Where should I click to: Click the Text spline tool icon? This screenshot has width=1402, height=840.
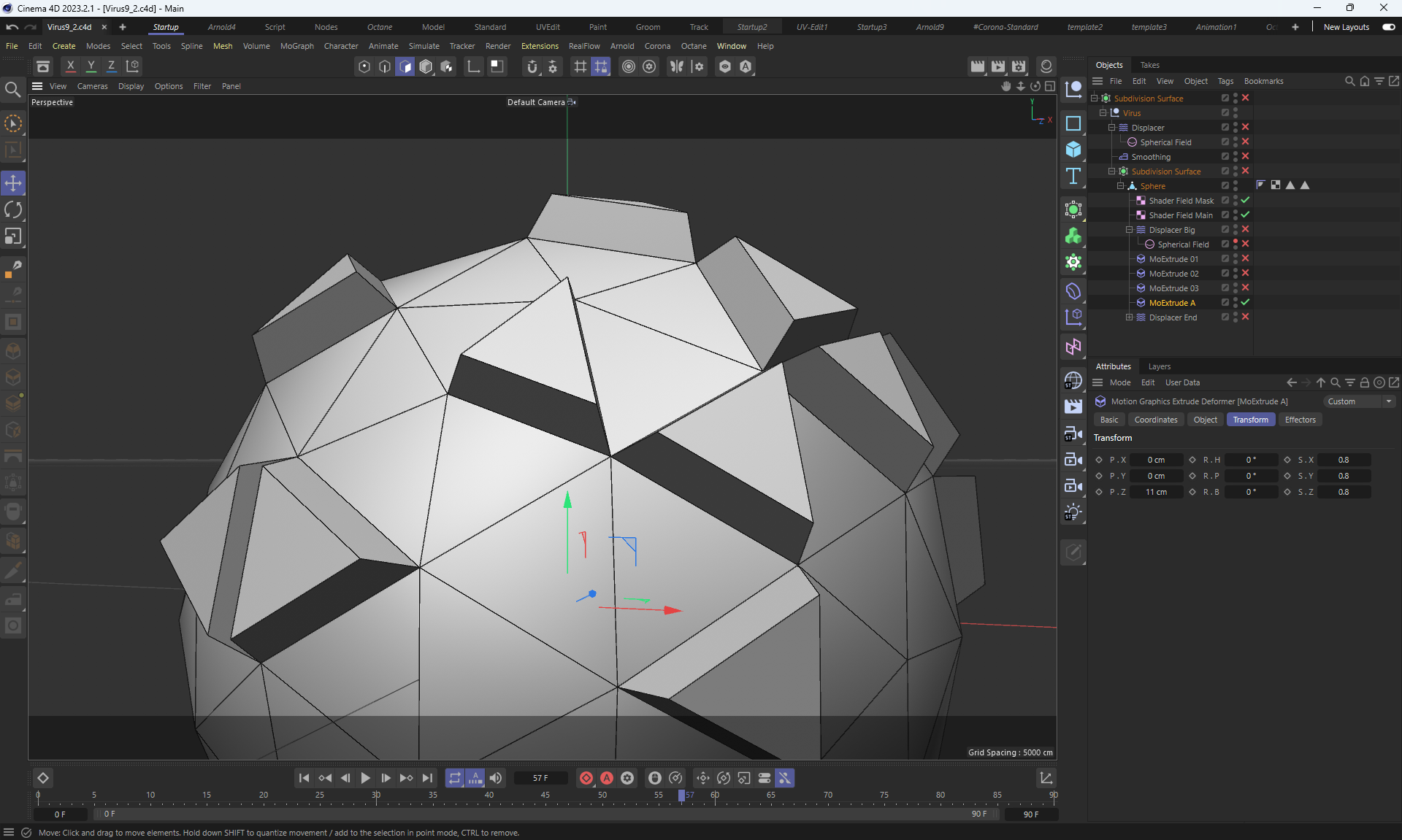(1073, 176)
